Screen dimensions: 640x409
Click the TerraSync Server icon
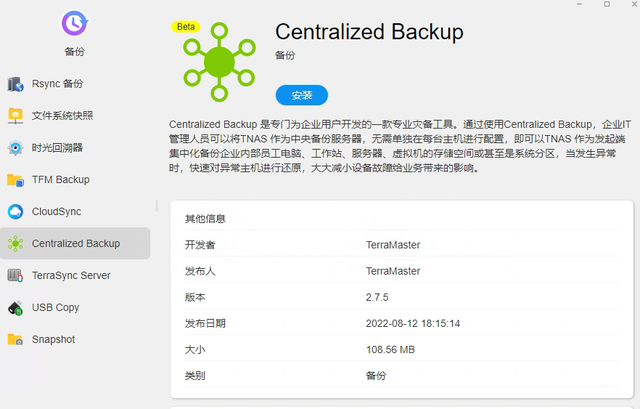click(x=16, y=276)
